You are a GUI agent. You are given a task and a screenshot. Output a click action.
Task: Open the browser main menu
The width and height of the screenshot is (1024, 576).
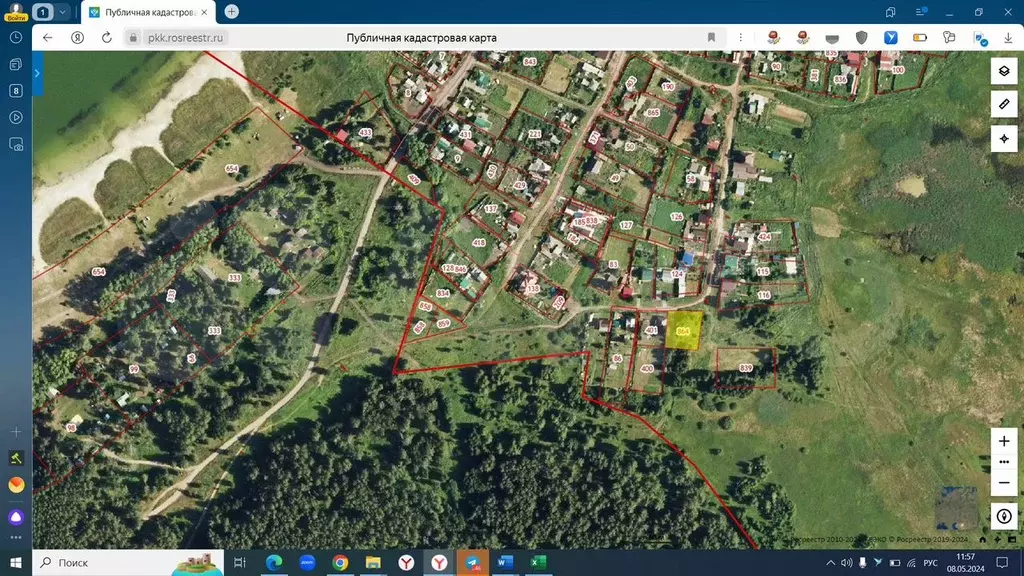(x=918, y=12)
